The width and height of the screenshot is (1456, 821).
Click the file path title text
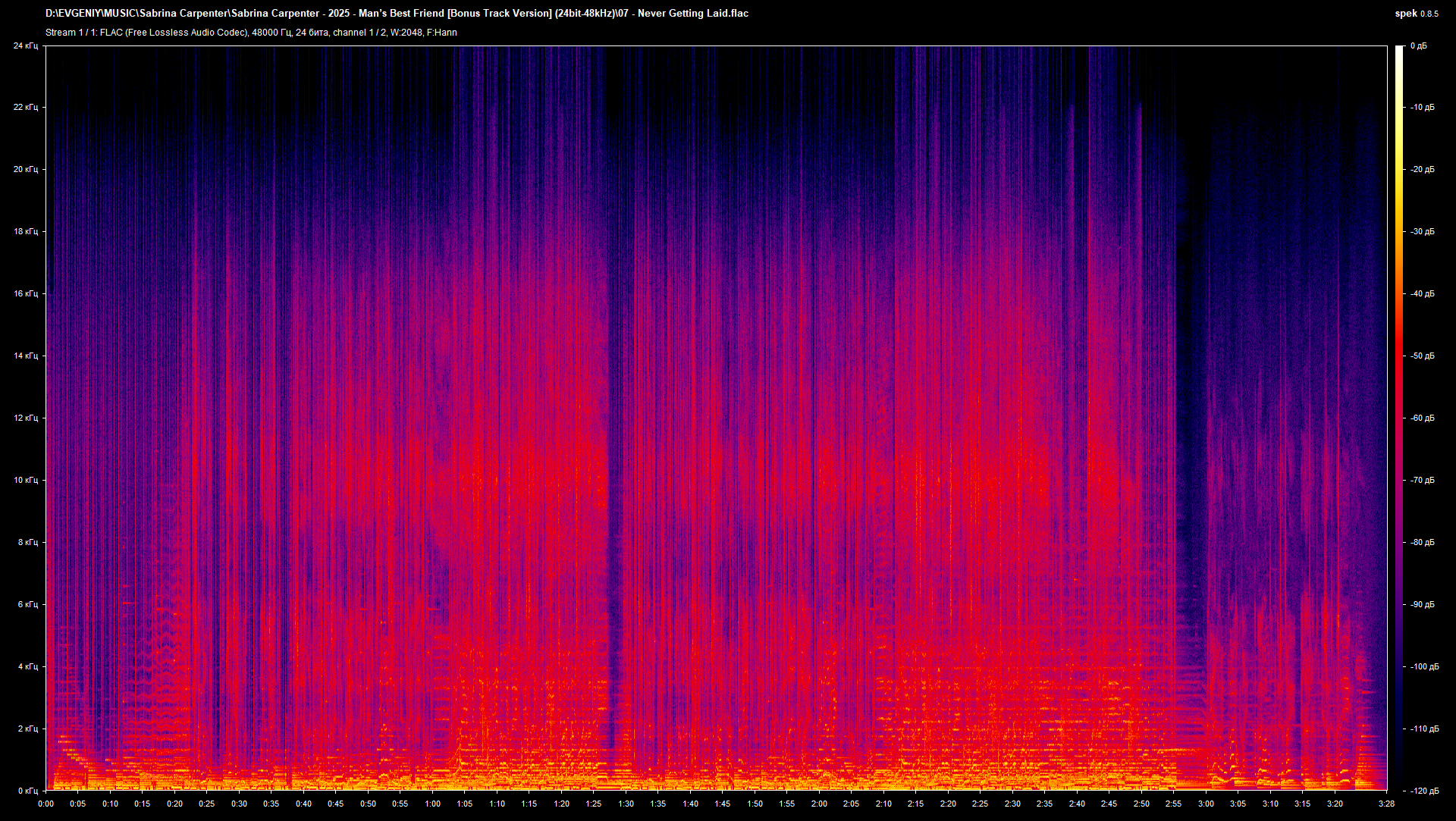click(397, 14)
